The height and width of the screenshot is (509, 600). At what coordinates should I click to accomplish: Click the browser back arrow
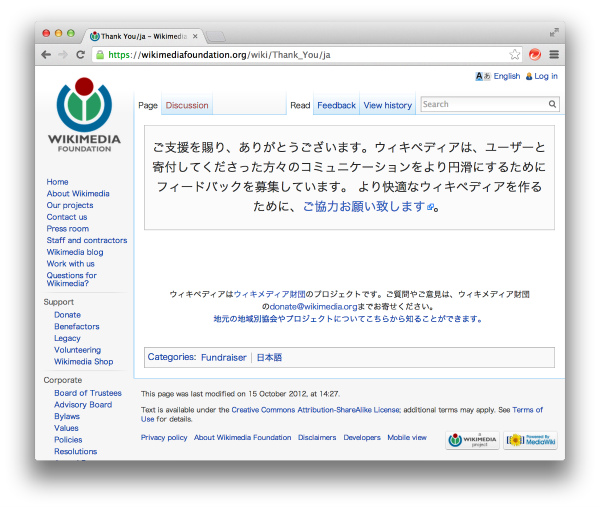[x=46, y=55]
